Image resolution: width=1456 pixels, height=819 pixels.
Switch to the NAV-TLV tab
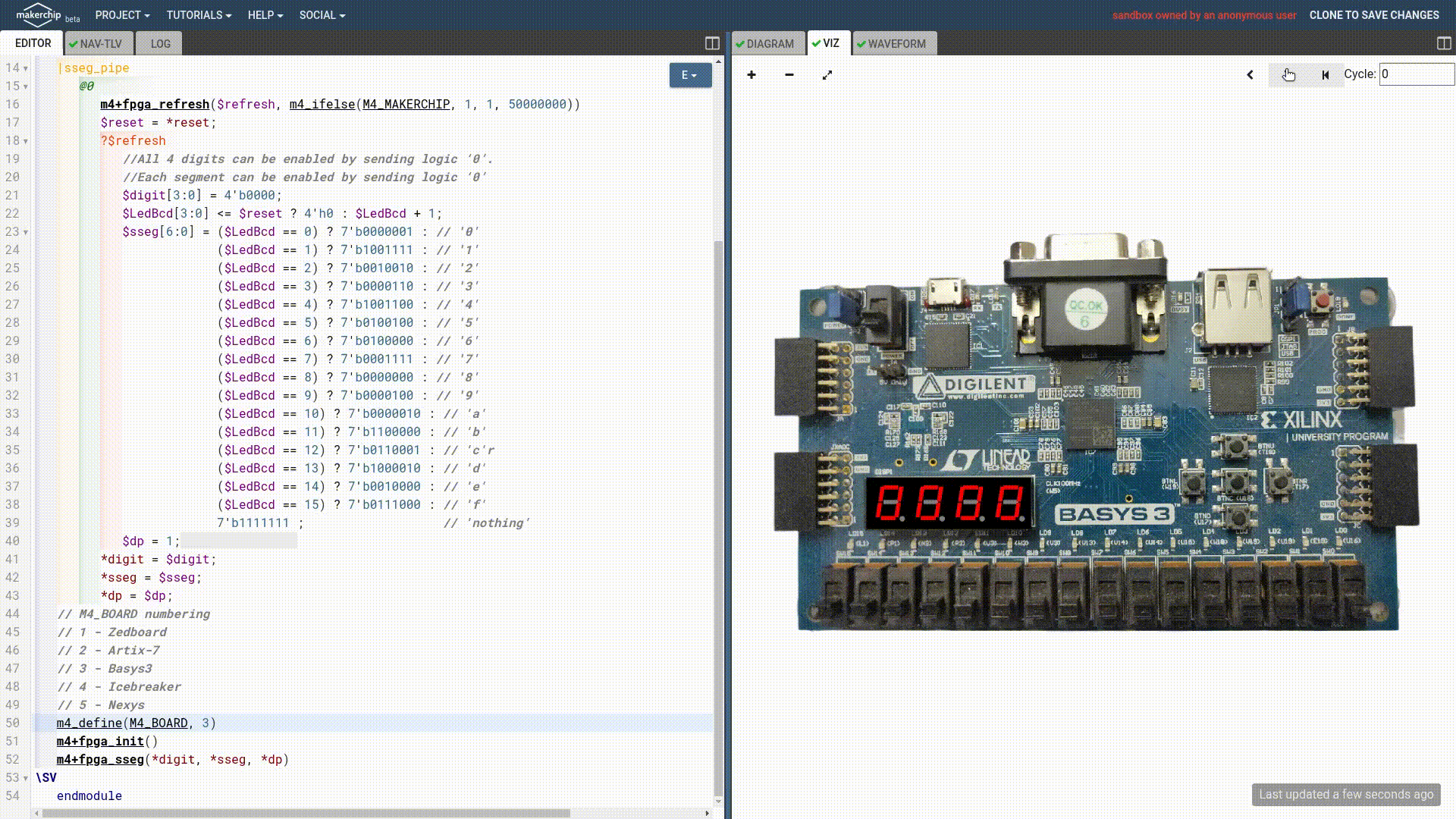[99, 43]
